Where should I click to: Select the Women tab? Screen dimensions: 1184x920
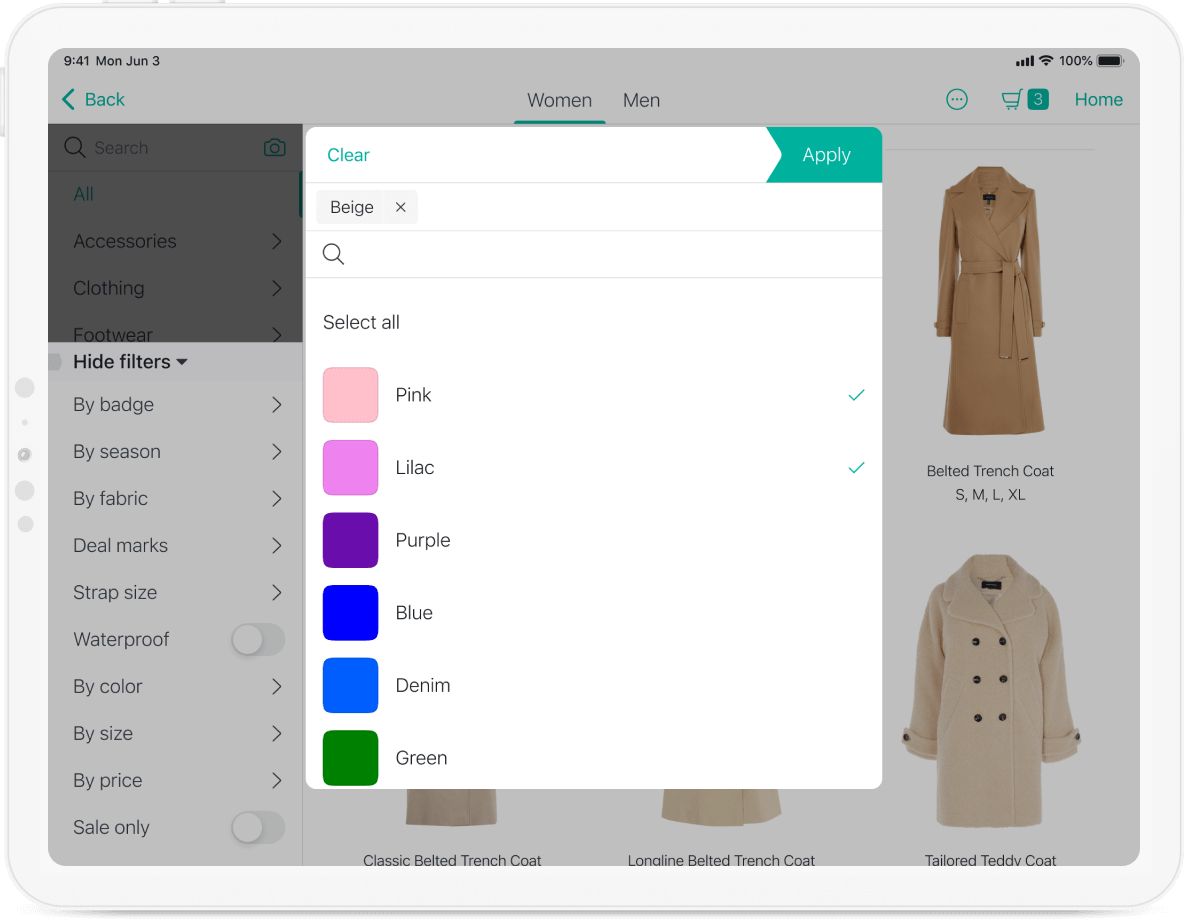[x=559, y=100]
